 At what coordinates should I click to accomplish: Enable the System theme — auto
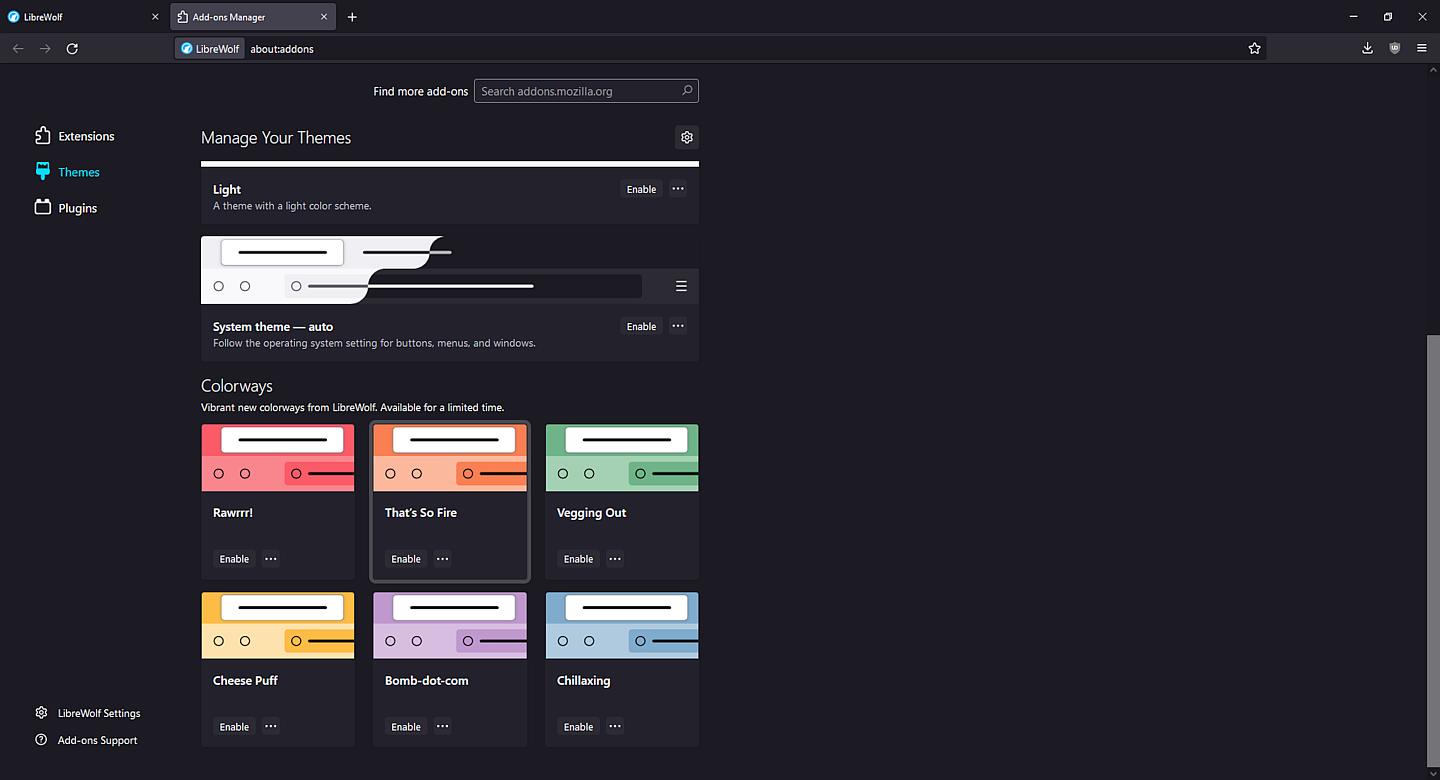point(641,326)
